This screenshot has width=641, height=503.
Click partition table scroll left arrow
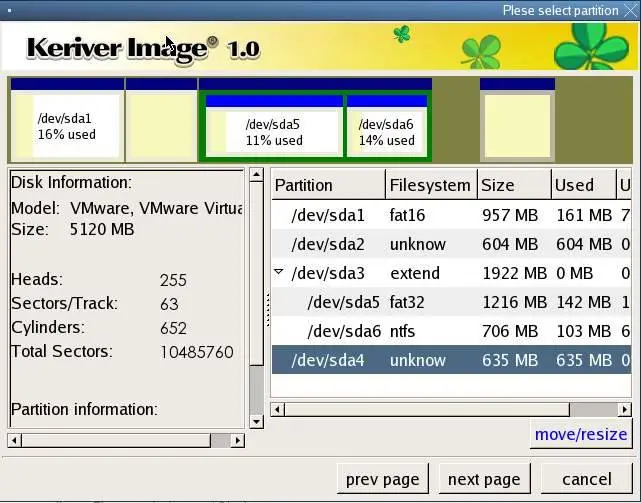pos(278,409)
